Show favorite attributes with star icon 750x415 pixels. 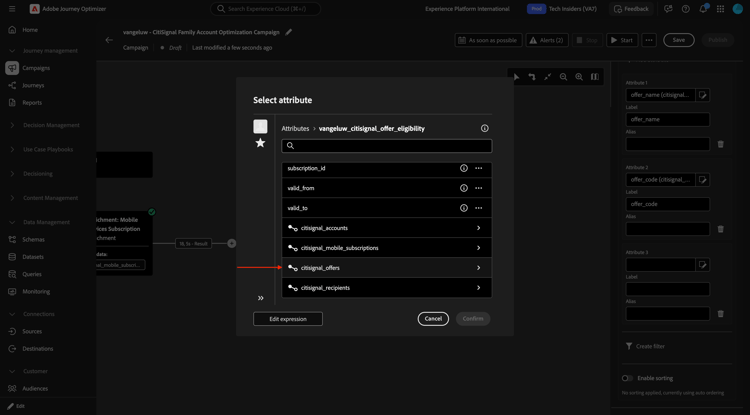260,142
